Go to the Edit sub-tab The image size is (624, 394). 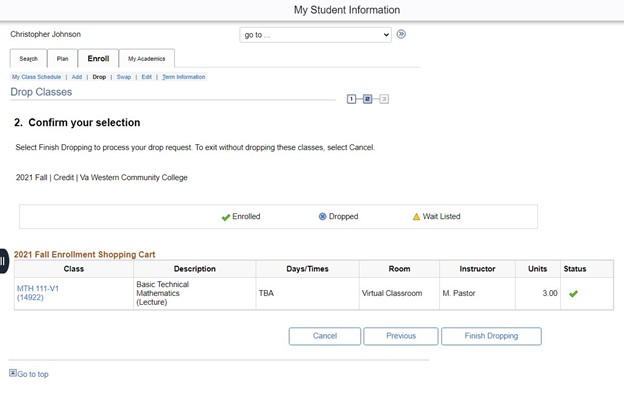pyautogui.click(x=146, y=77)
